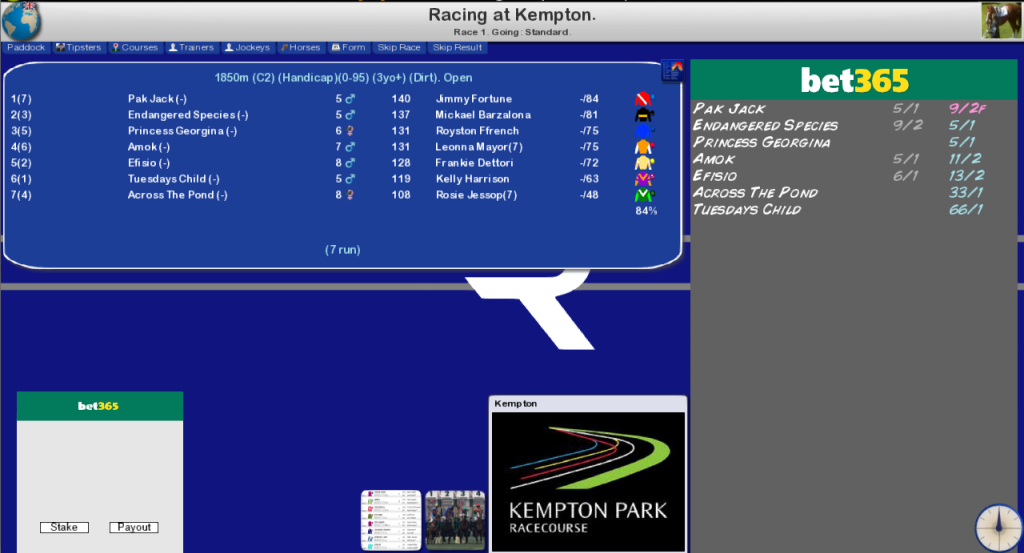Click jockey Jimmy Fortune
This screenshot has width=1024, height=553.
[x=473, y=99]
